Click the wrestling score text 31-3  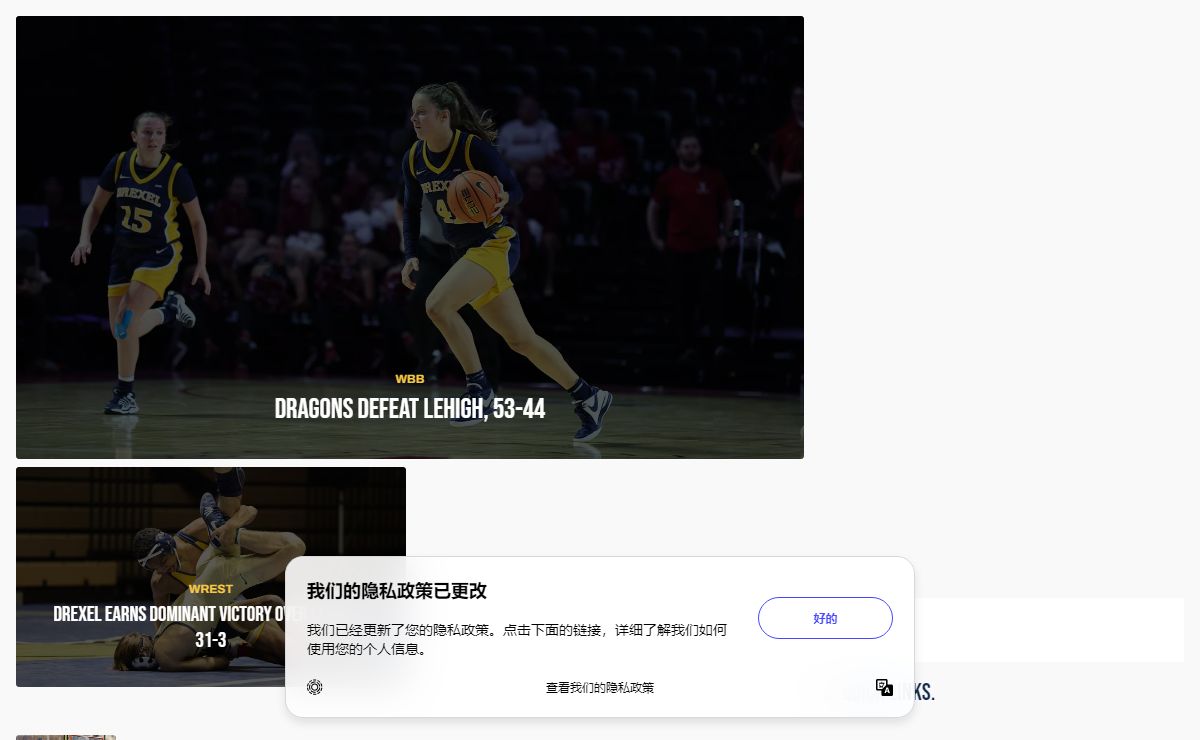[211, 640]
